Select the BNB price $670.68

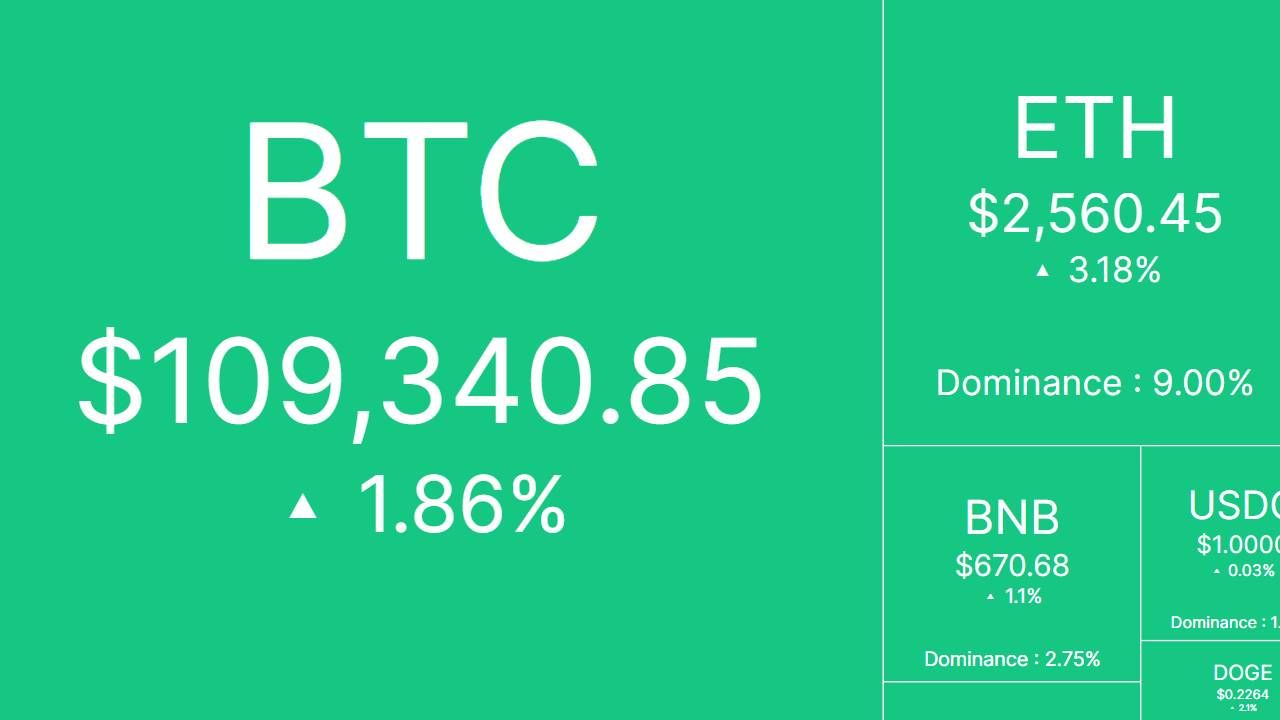coord(1012,565)
